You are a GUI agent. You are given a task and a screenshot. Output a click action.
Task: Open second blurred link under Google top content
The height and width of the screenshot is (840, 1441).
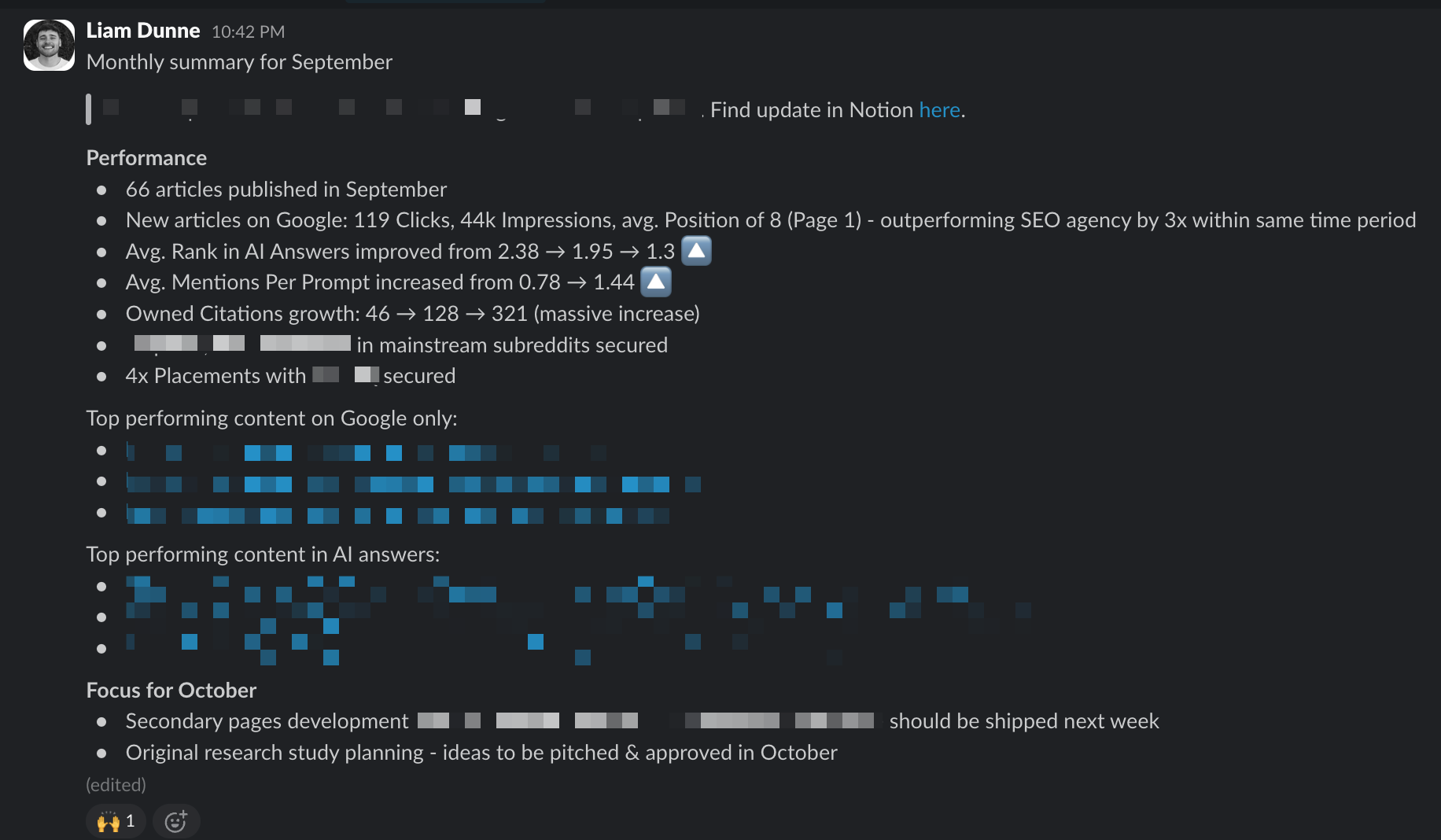(x=413, y=484)
